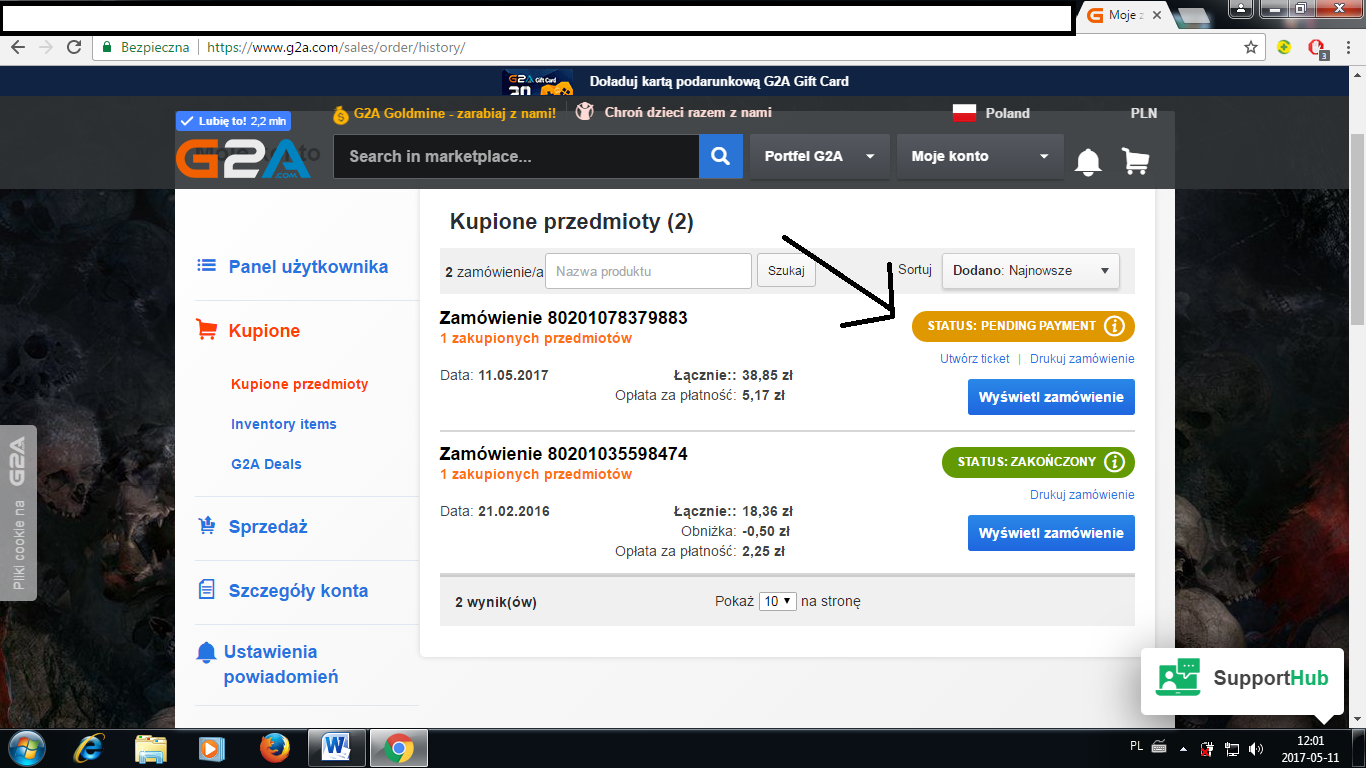Open the shopping cart icon
This screenshot has height=768, width=1366.
1135,161
